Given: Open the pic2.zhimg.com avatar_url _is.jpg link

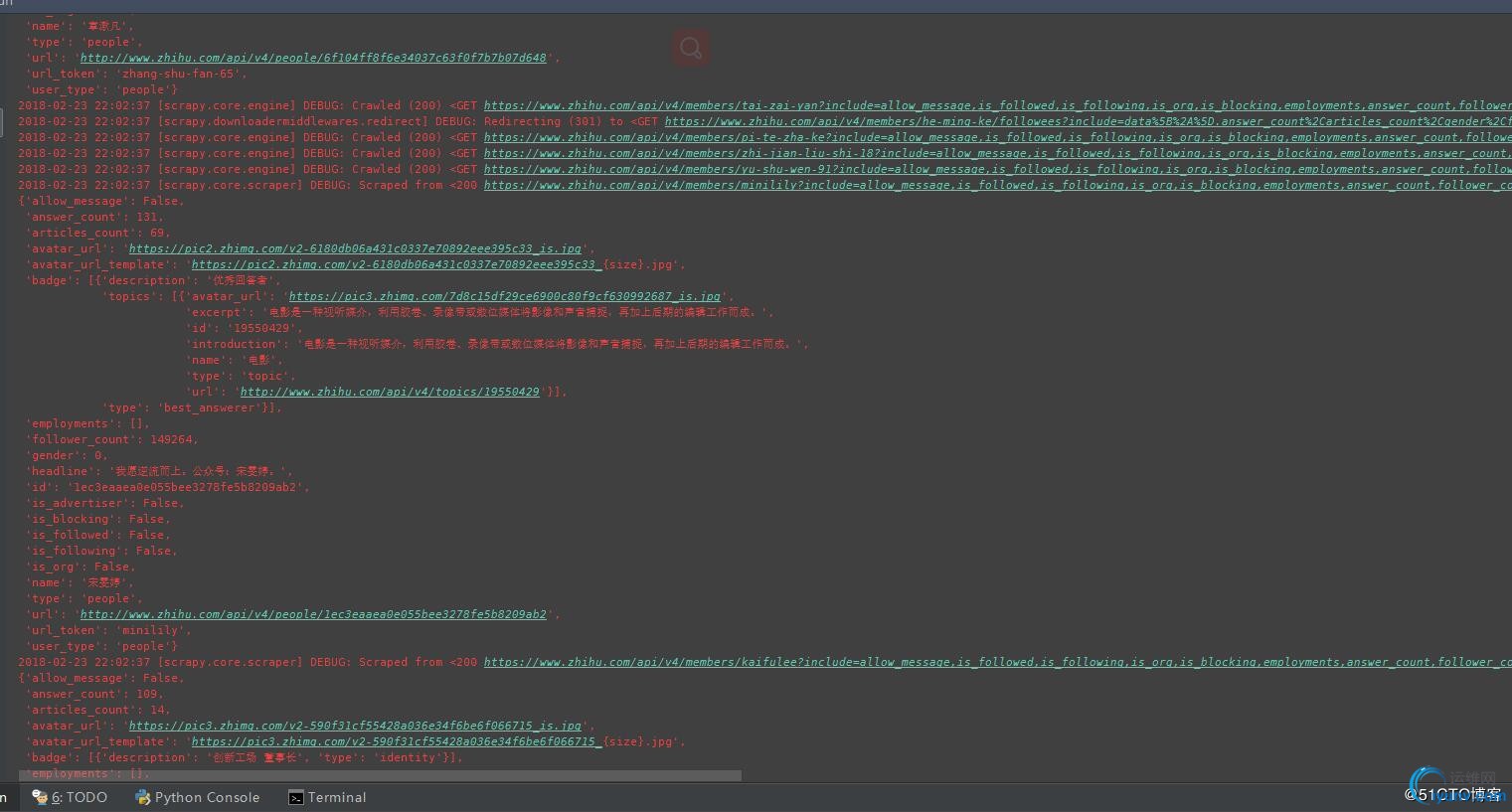Looking at the screenshot, I should click(355, 248).
